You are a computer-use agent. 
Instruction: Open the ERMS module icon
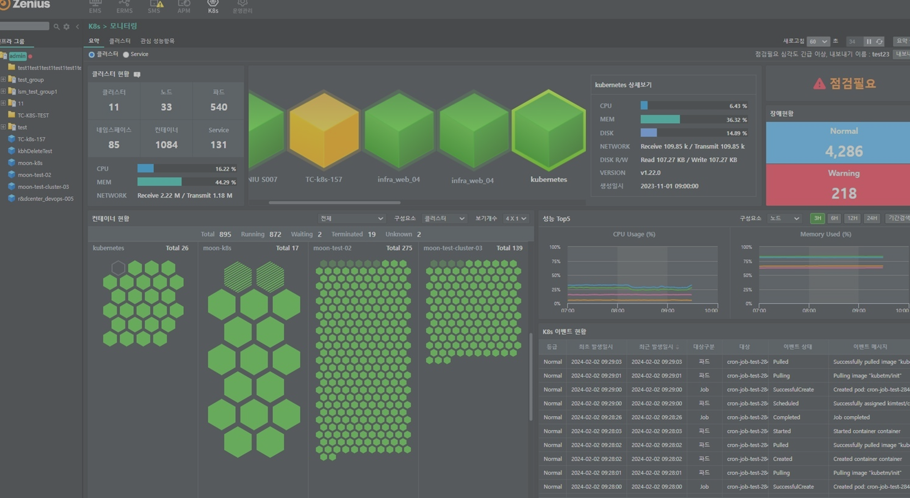(x=124, y=6)
